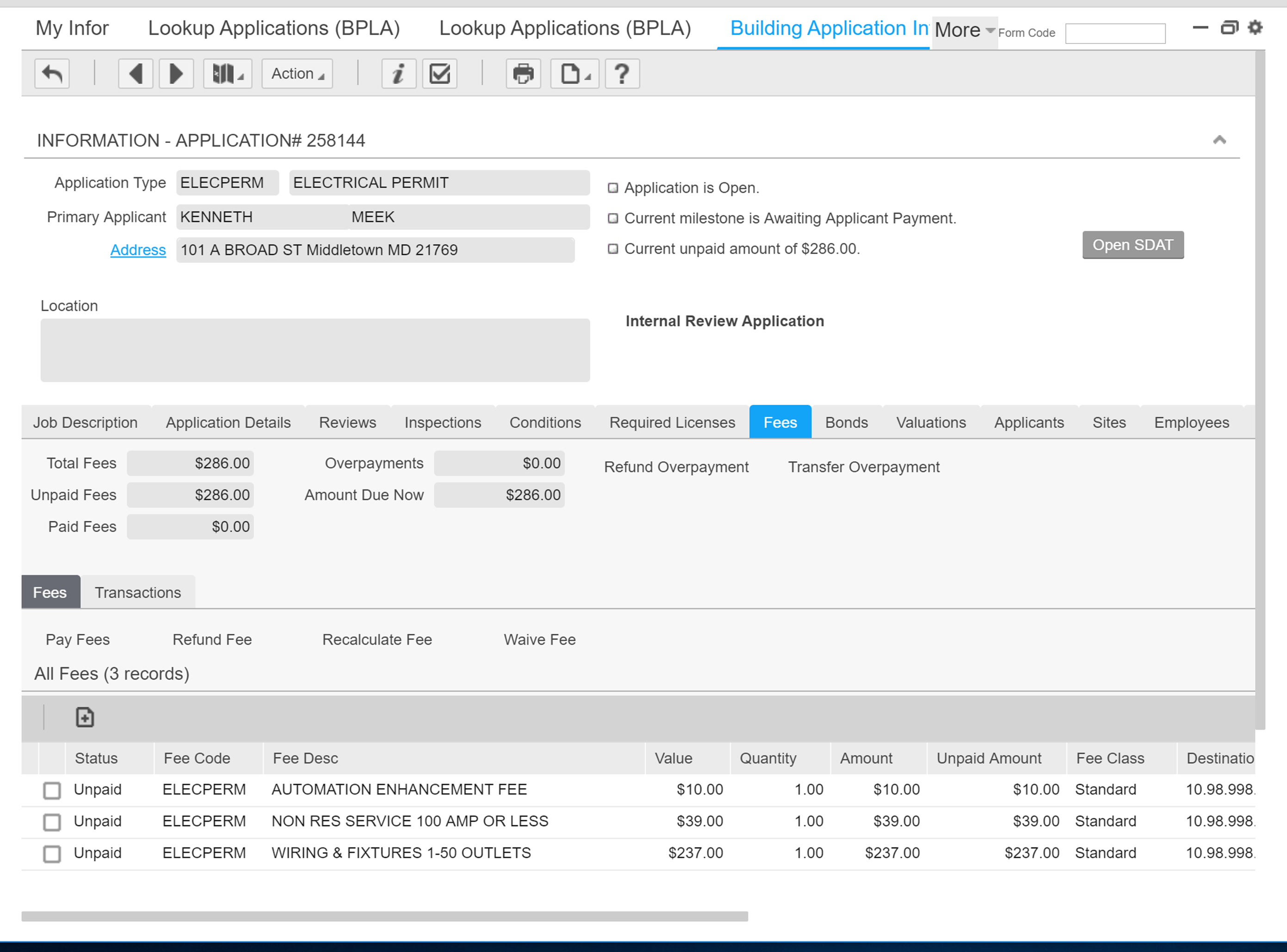1287x952 pixels.
Task: Select the Non Res Service fee checkbox
Action: click(x=52, y=822)
